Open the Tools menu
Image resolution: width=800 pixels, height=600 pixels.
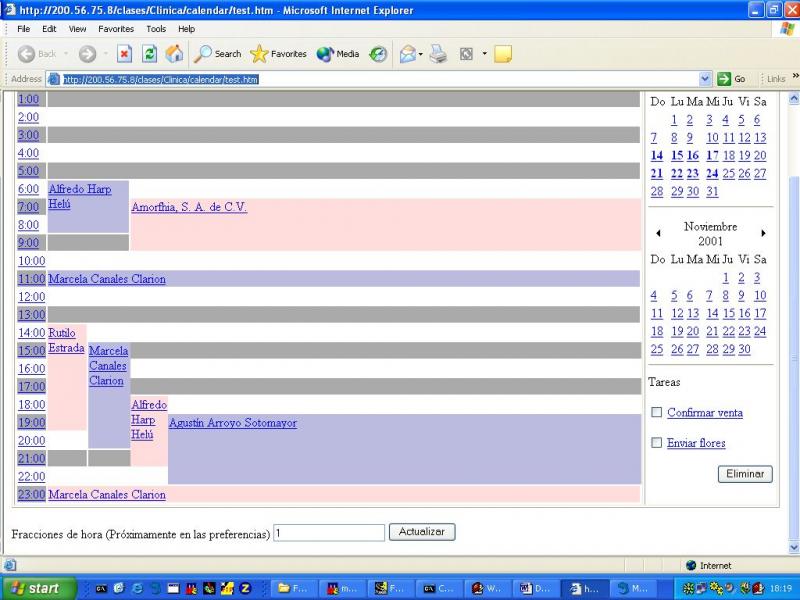(157, 29)
